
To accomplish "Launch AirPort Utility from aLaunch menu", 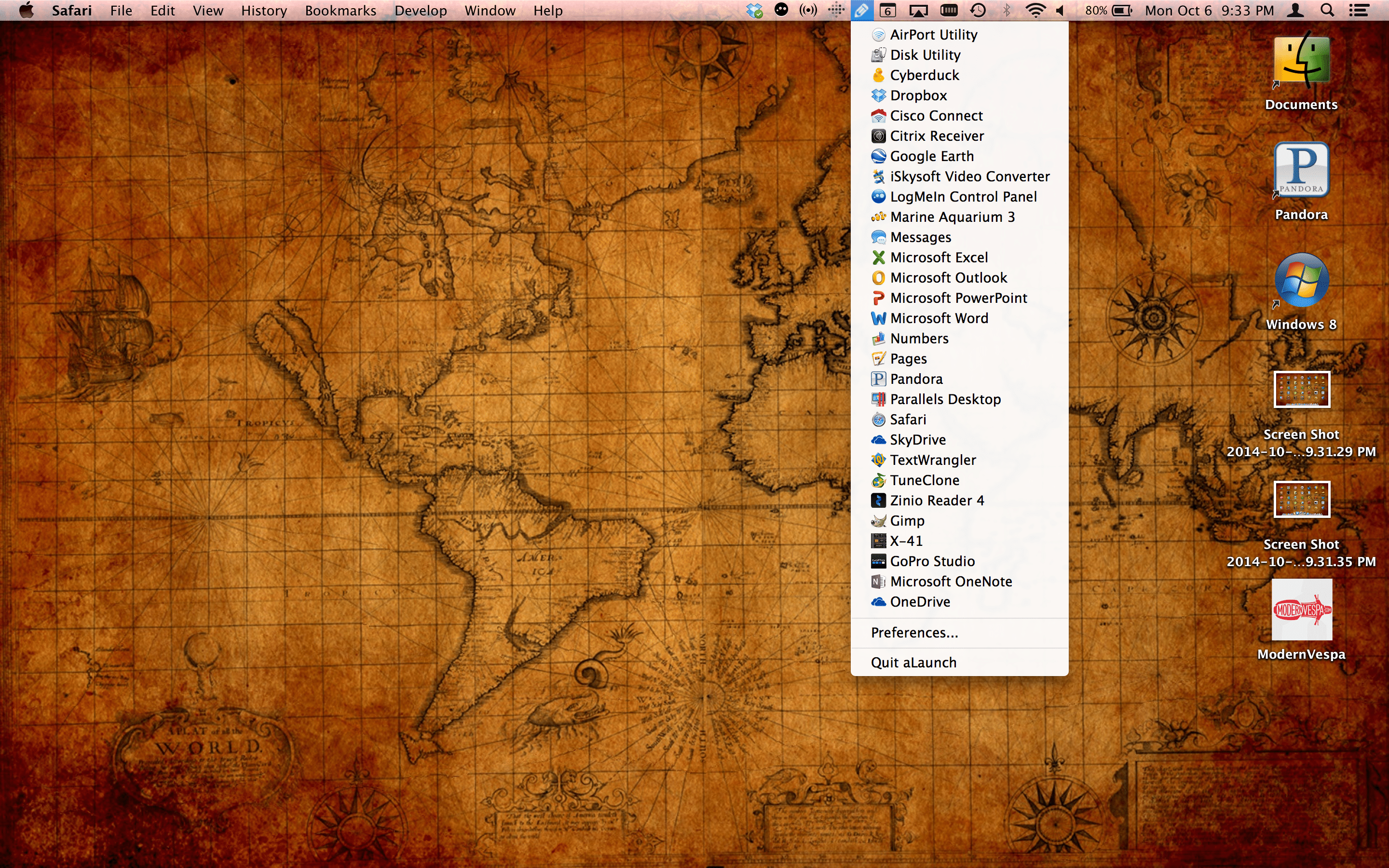I will pyautogui.click(x=959, y=34).
